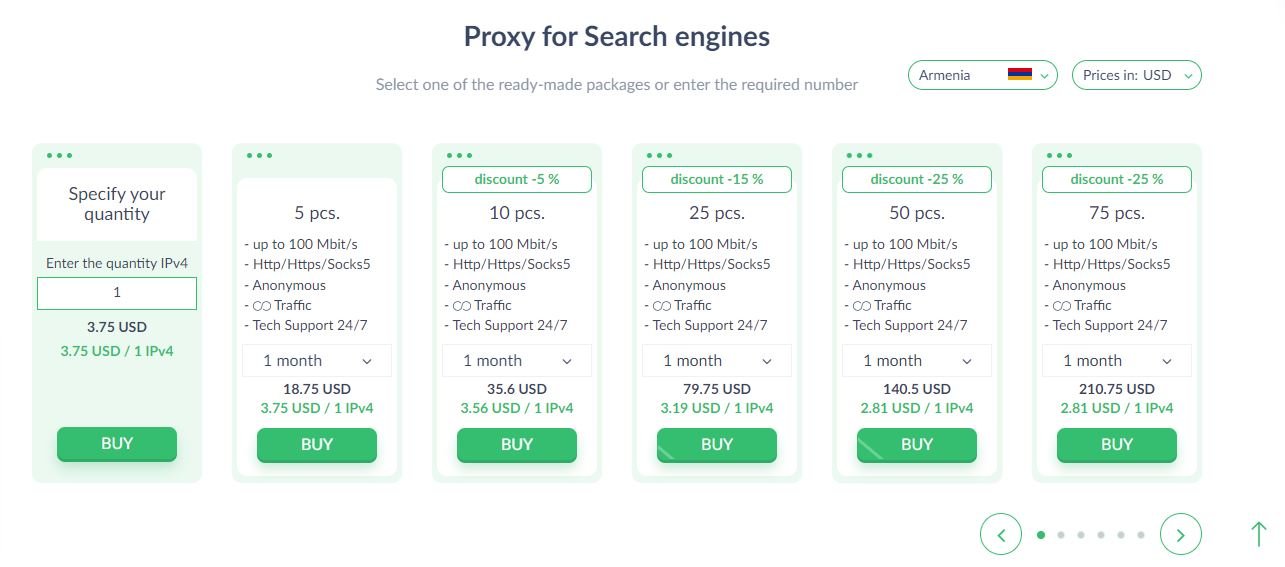
Task: Click the three dots on 75 pcs. card
Action: [x=1059, y=155]
